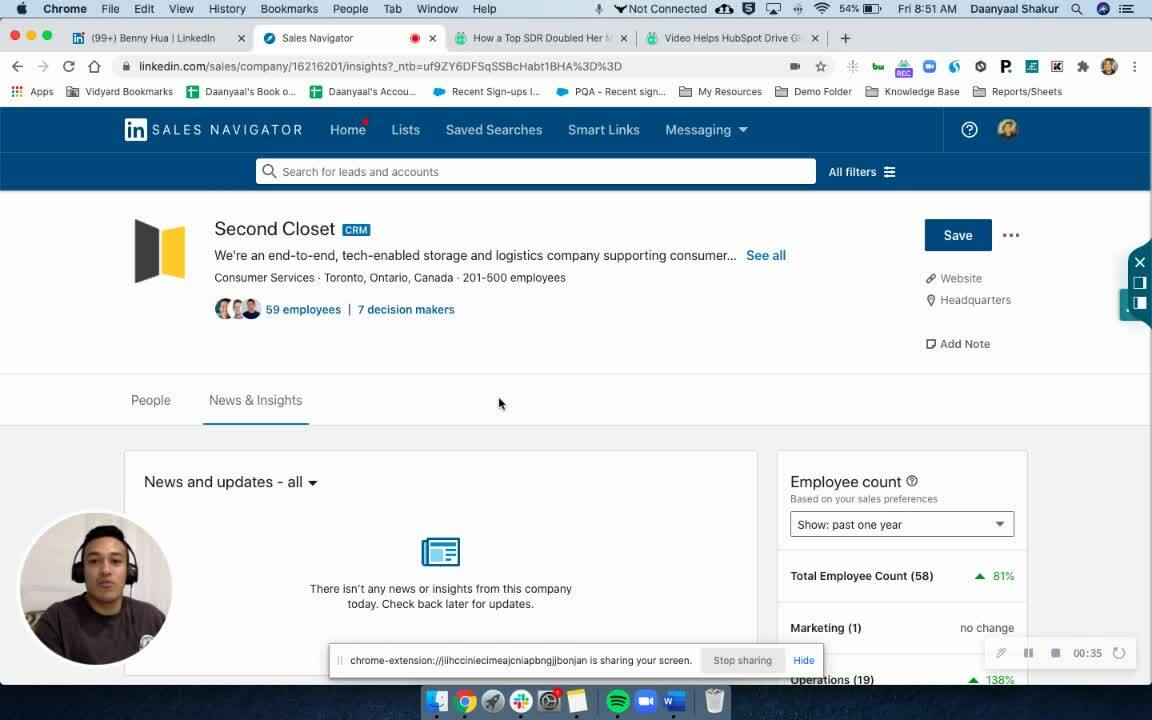Click Stop sharing in the screen share bar
This screenshot has width=1152, height=720.
(743, 660)
